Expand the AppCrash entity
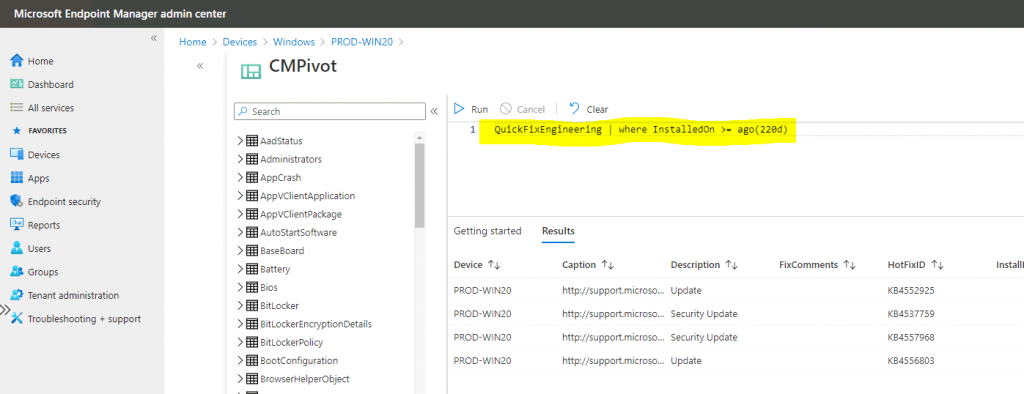1024x394 pixels. [x=240, y=177]
